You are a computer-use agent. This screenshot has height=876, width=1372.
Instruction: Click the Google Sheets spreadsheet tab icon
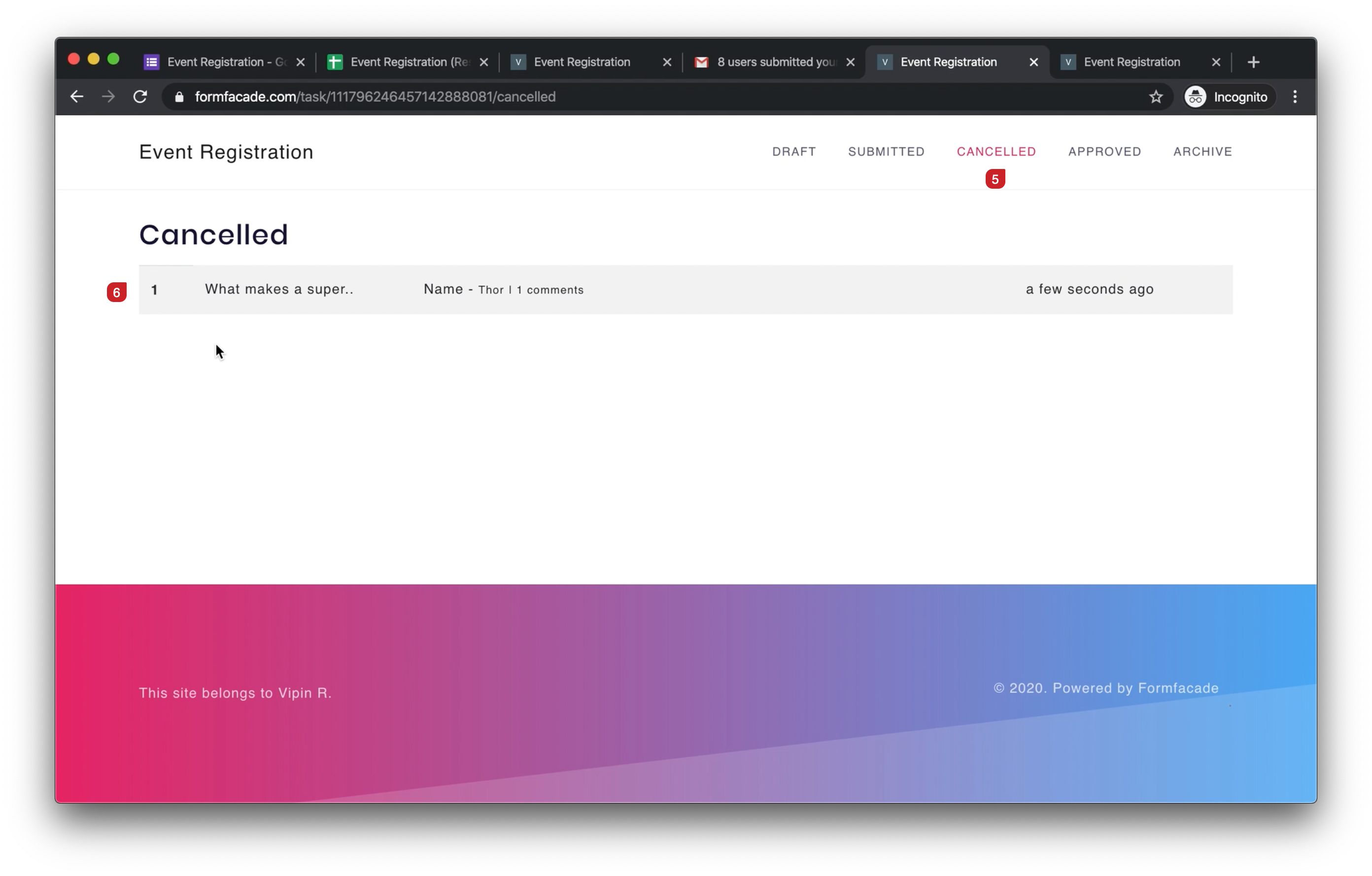click(335, 62)
